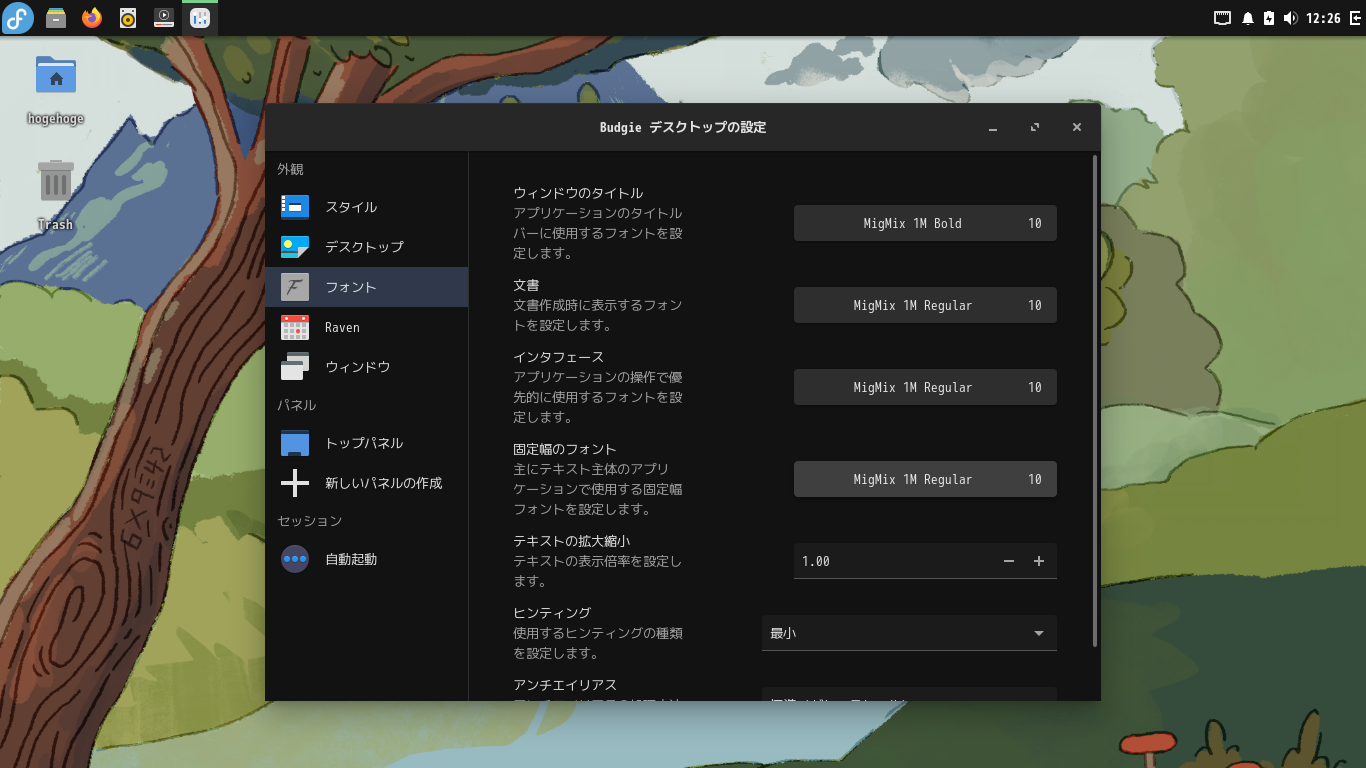The image size is (1366, 768).
Task: Open the Rhythmbox speaker icon in the panel
Action: [128, 18]
